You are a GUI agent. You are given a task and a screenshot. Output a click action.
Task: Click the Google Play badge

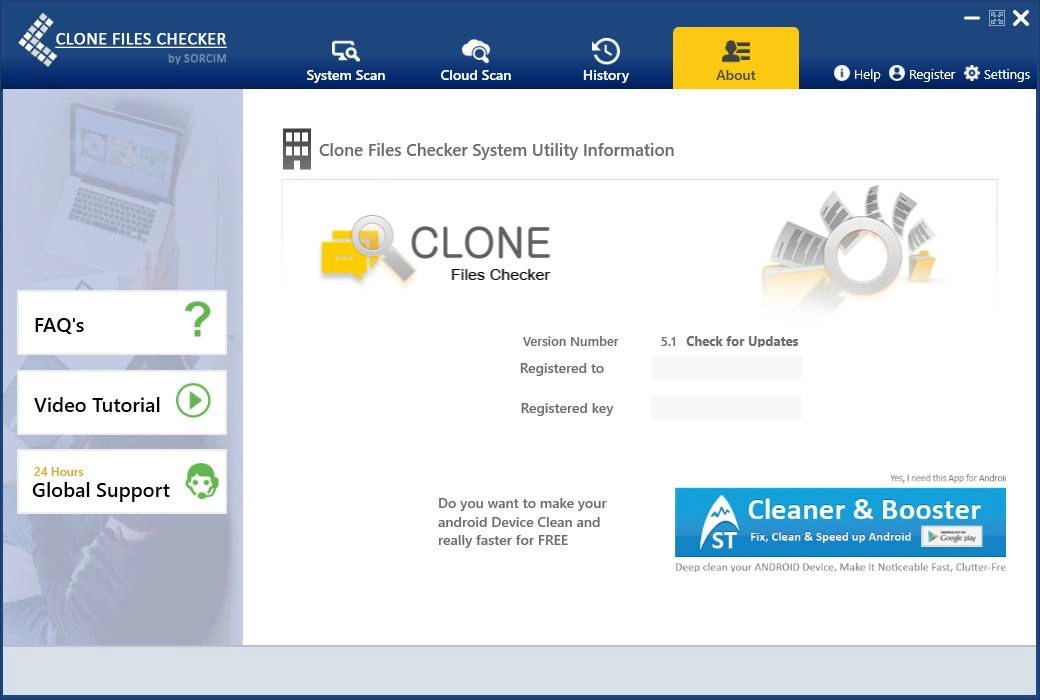coord(952,537)
